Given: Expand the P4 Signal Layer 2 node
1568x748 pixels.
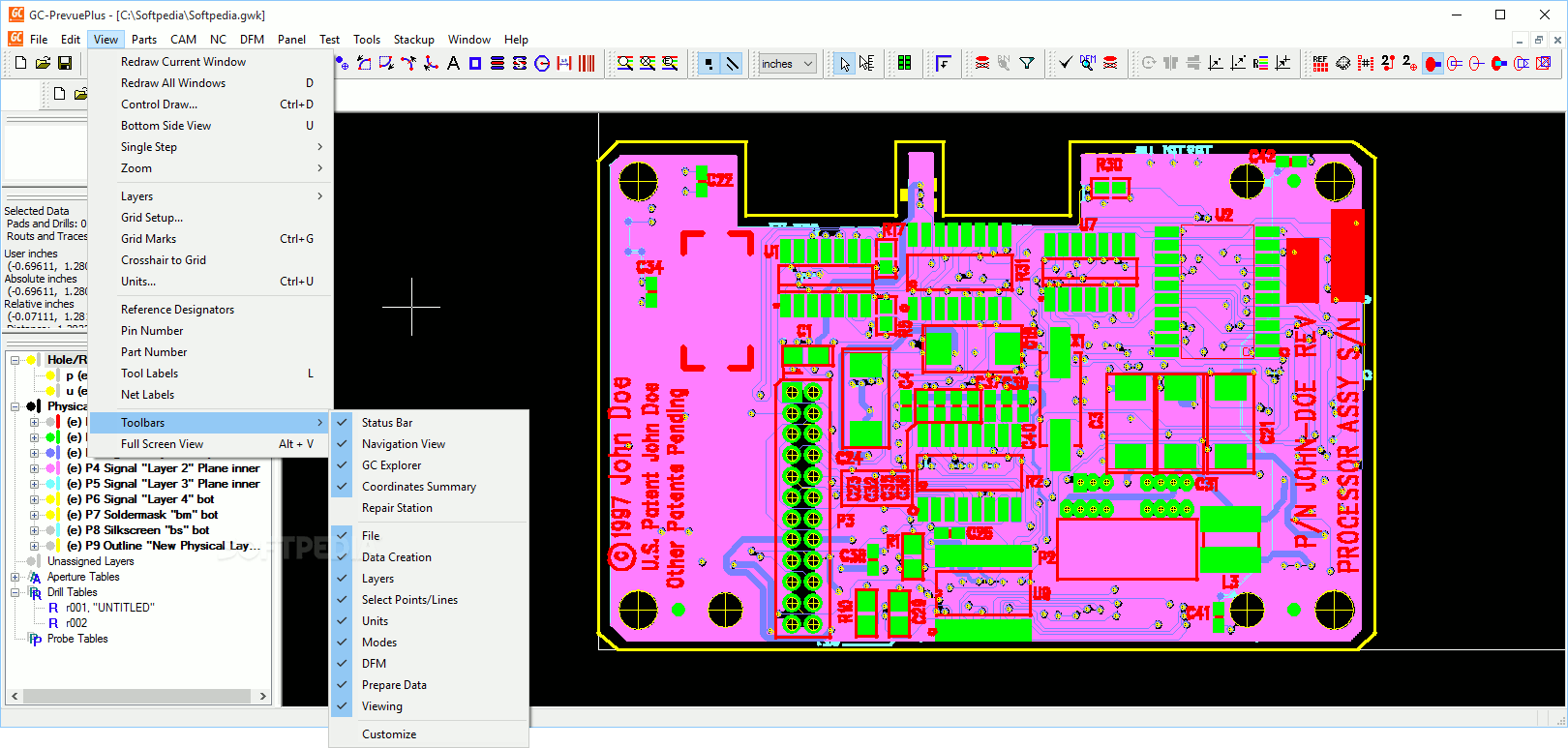Looking at the screenshot, I should click(34, 468).
